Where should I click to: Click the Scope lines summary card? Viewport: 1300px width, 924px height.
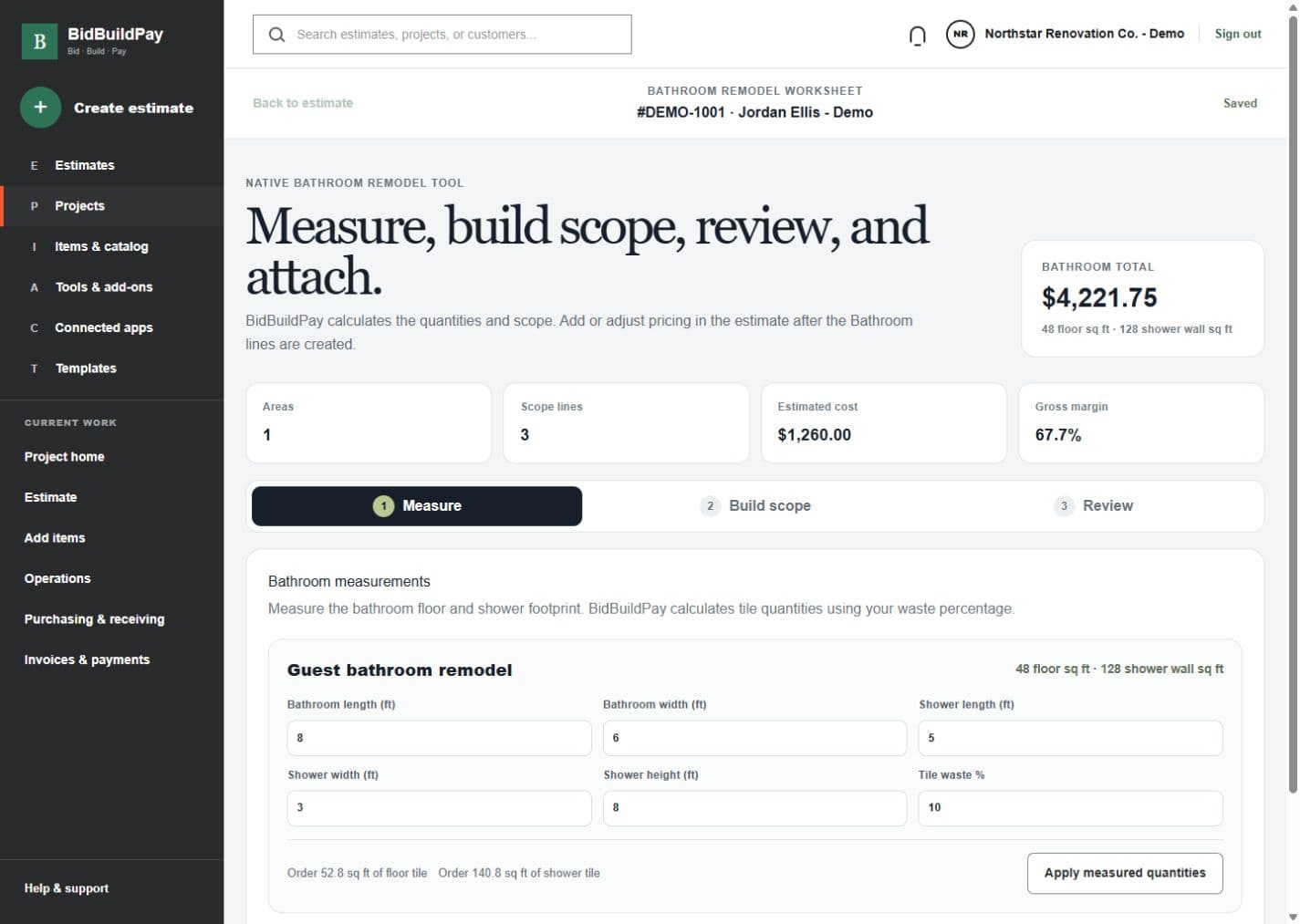point(626,423)
